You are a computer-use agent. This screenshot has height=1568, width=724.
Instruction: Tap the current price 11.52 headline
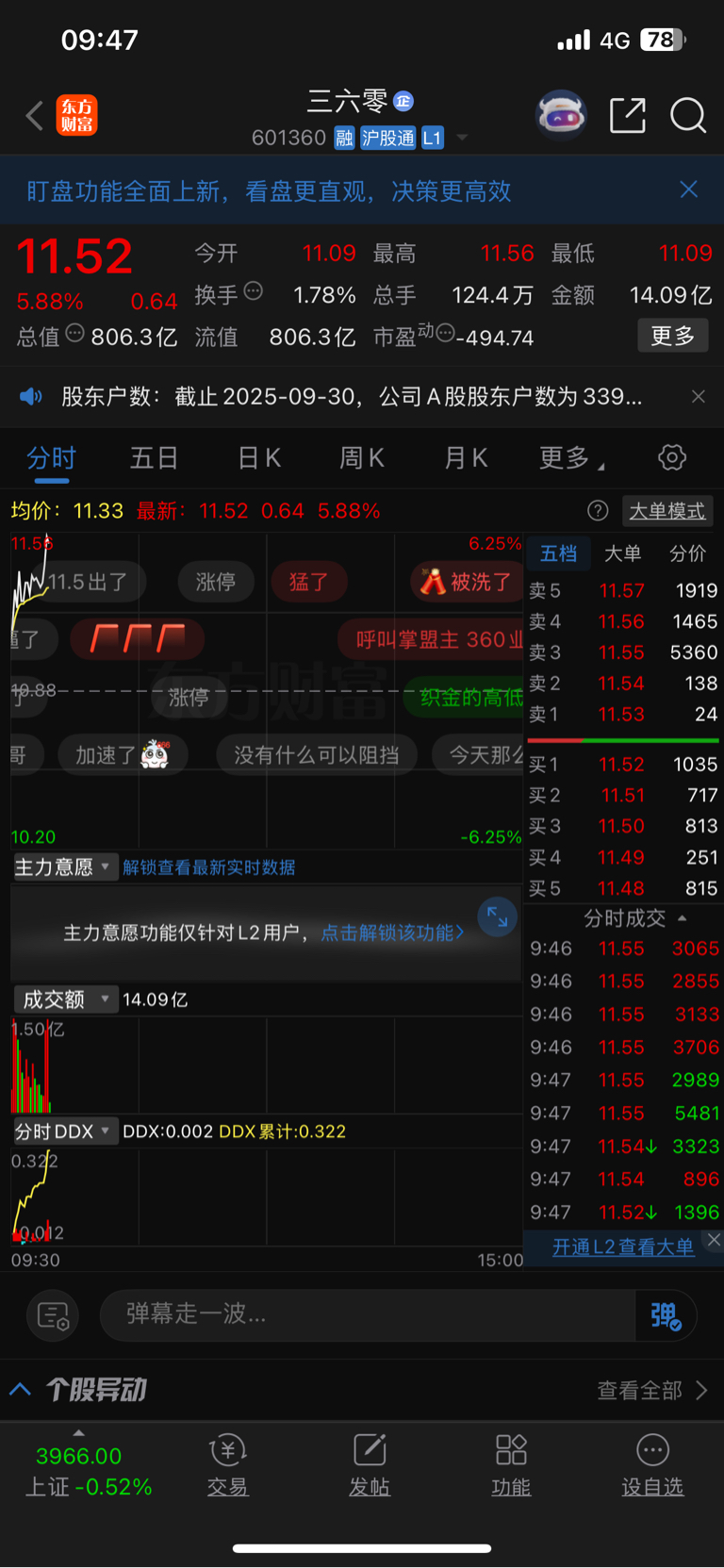pyautogui.click(x=74, y=256)
